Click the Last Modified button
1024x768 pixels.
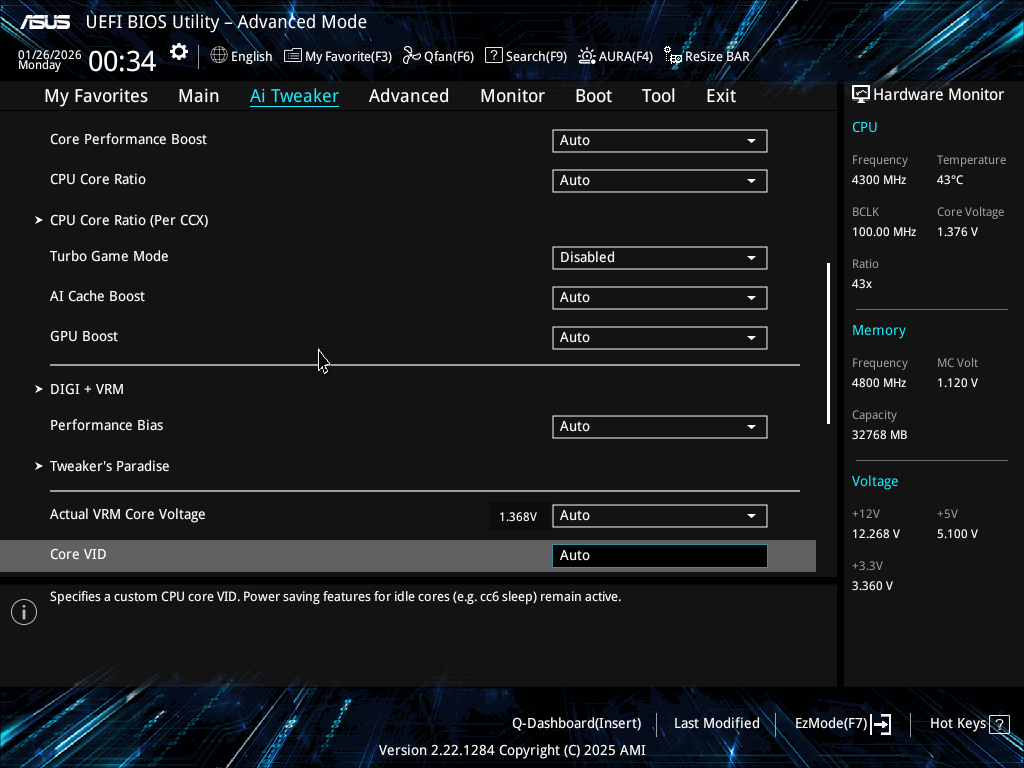coord(716,724)
